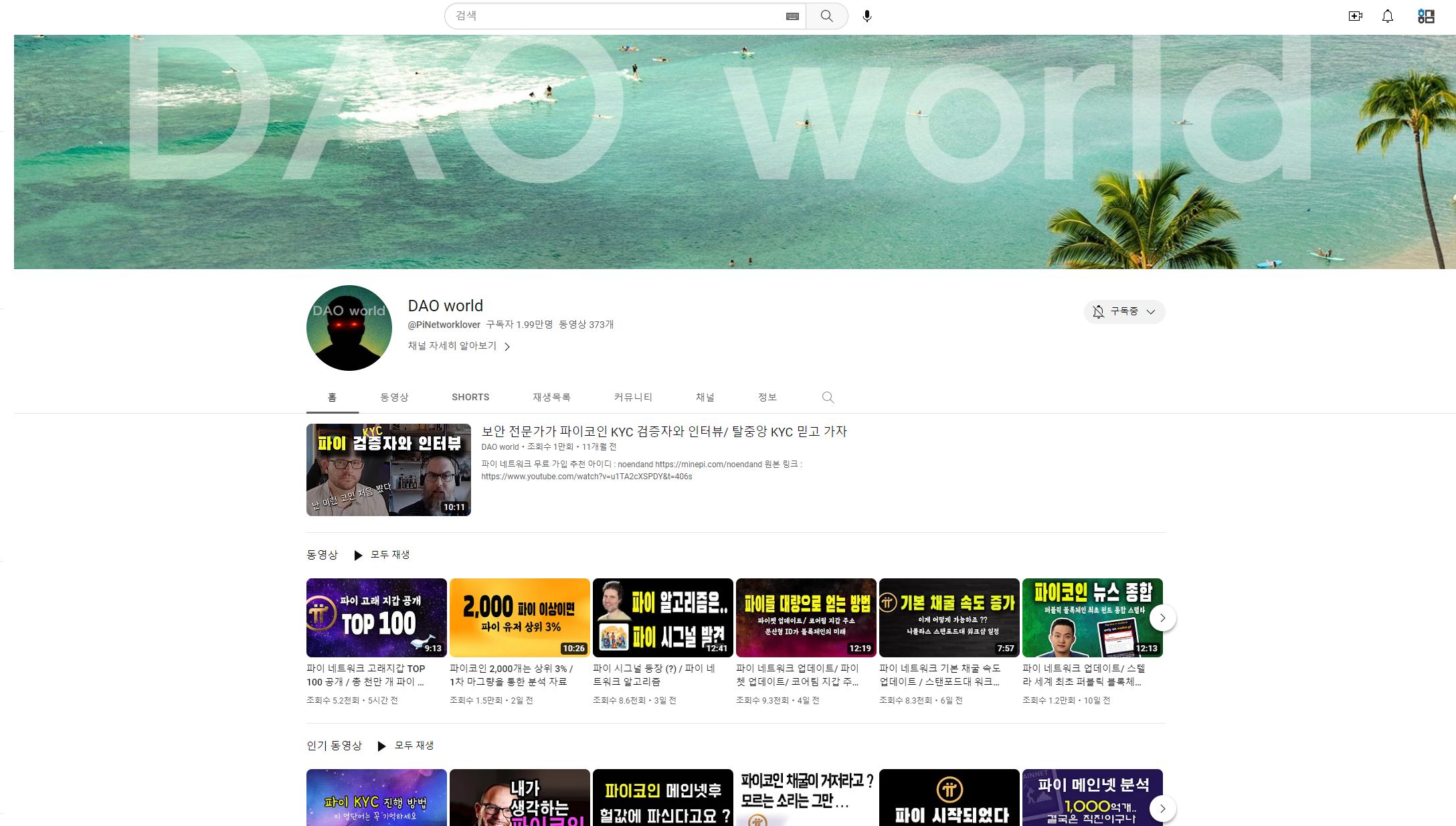Open popular thumbnail 파이 KYC 진행 방법

[377, 797]
